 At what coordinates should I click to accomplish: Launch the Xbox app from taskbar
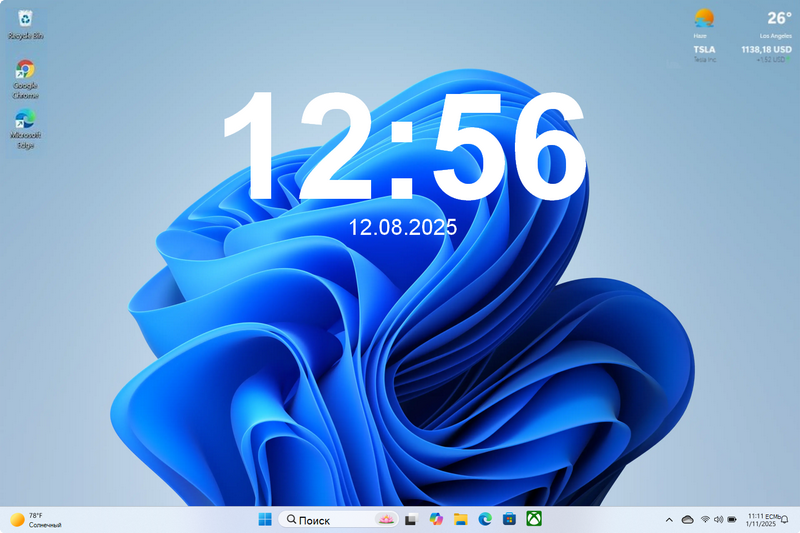535,519
